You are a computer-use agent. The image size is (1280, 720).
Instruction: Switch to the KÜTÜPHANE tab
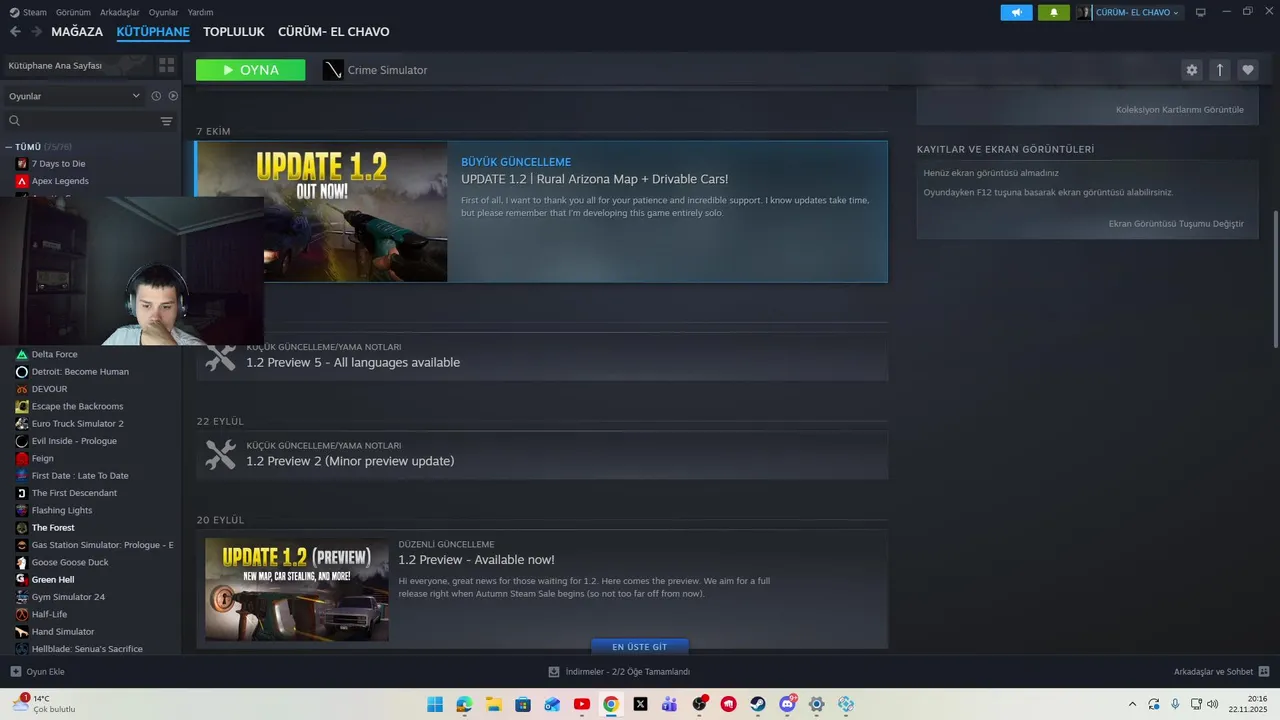click(x=153, y=32)
